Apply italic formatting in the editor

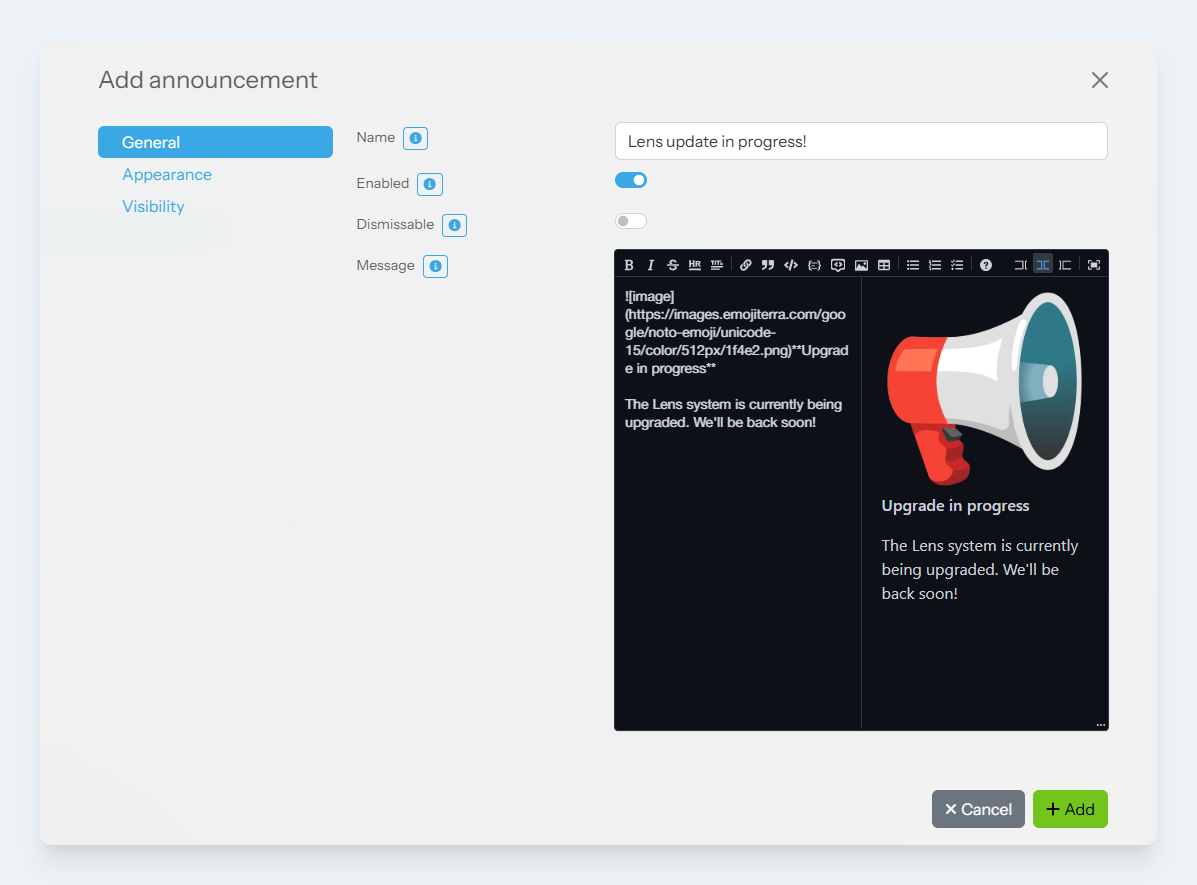point(651,265)
